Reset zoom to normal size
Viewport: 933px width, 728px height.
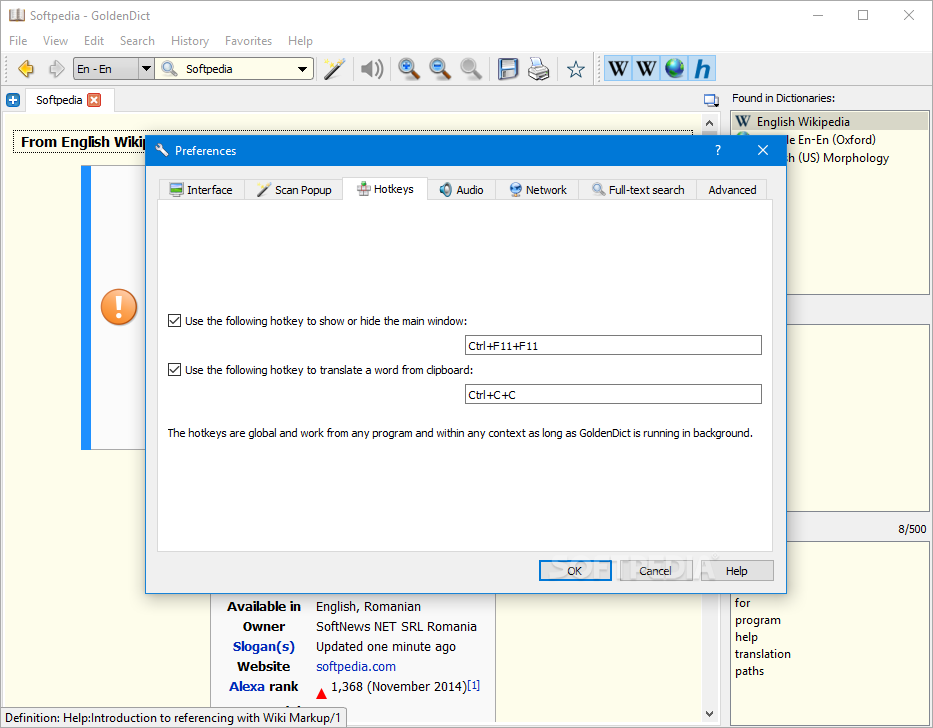click(x=471, y=69)
